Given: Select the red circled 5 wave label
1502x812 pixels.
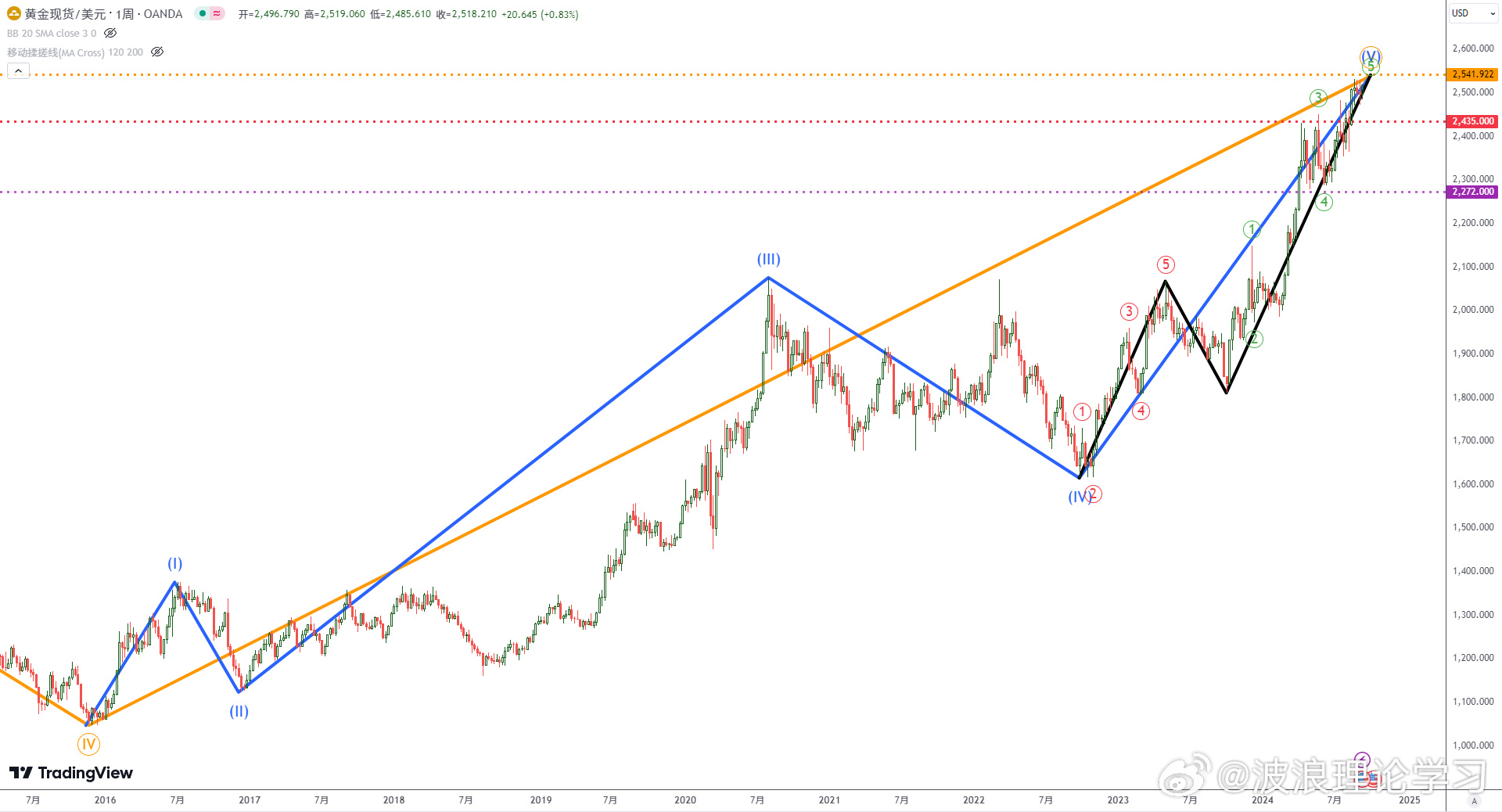Looking at the screenshot, I should pos(1166,264).
